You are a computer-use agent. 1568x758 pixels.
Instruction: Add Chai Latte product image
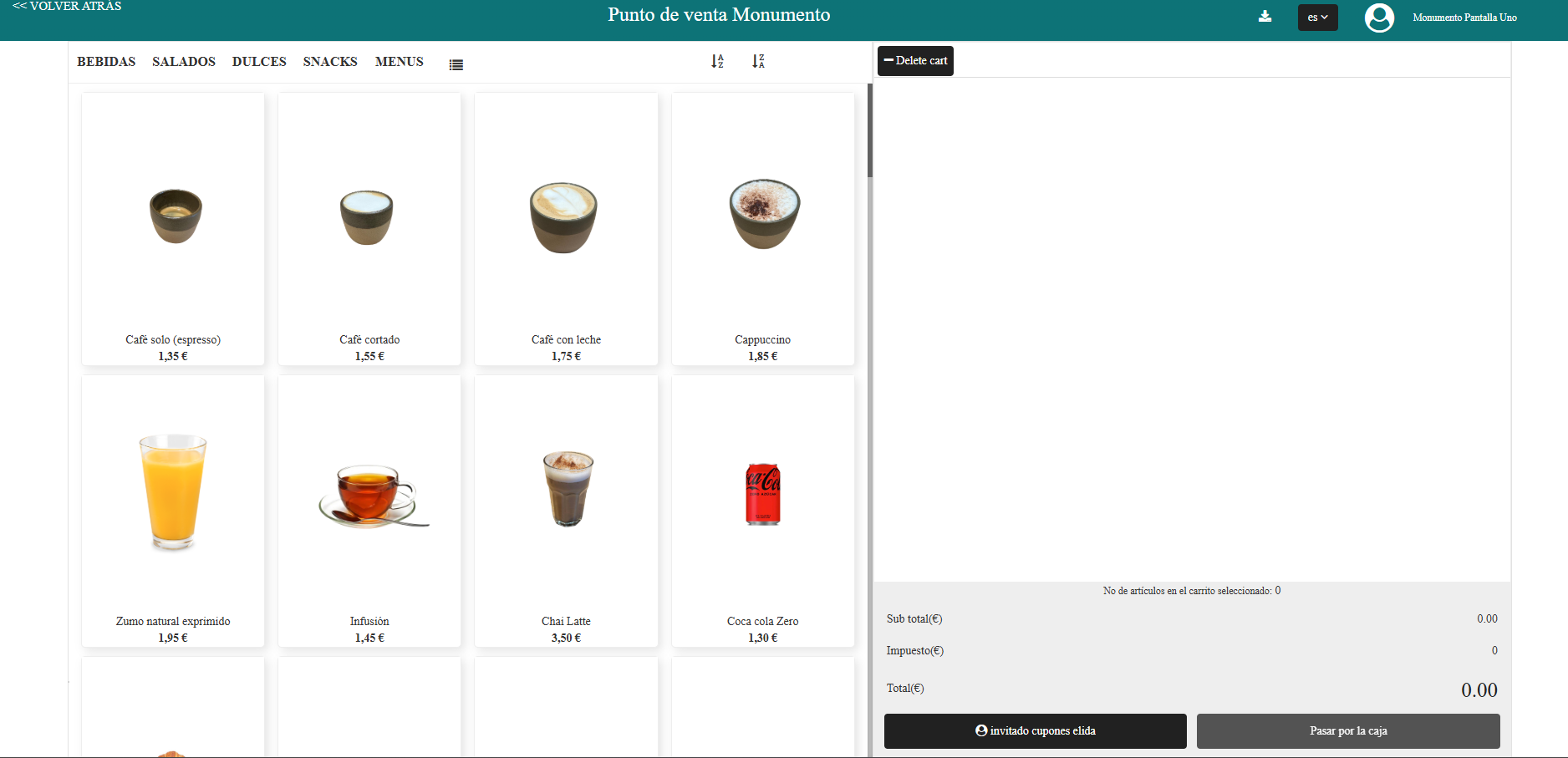click(x=568, y=489)
